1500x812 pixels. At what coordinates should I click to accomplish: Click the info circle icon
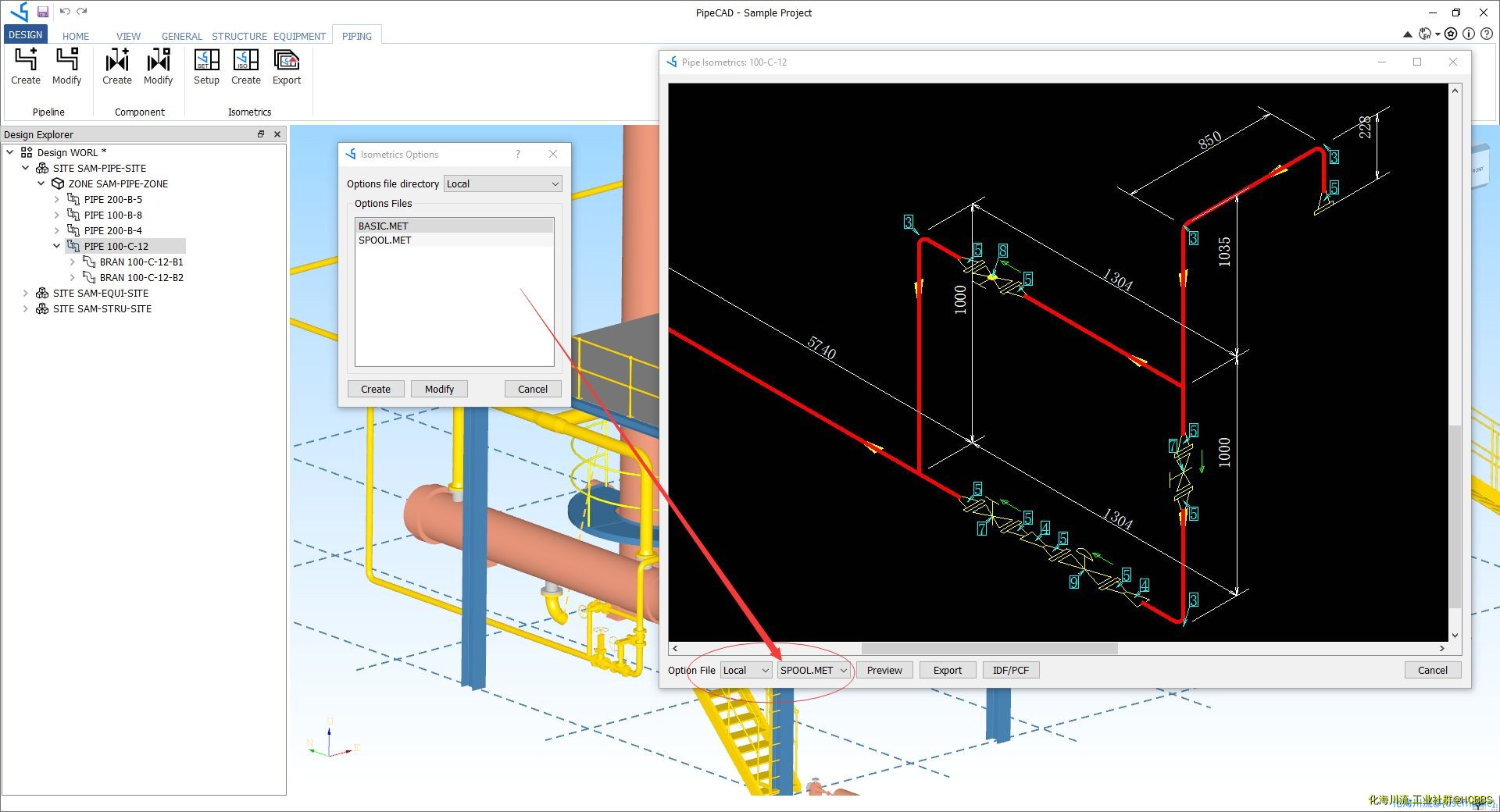coord(1469,34)
